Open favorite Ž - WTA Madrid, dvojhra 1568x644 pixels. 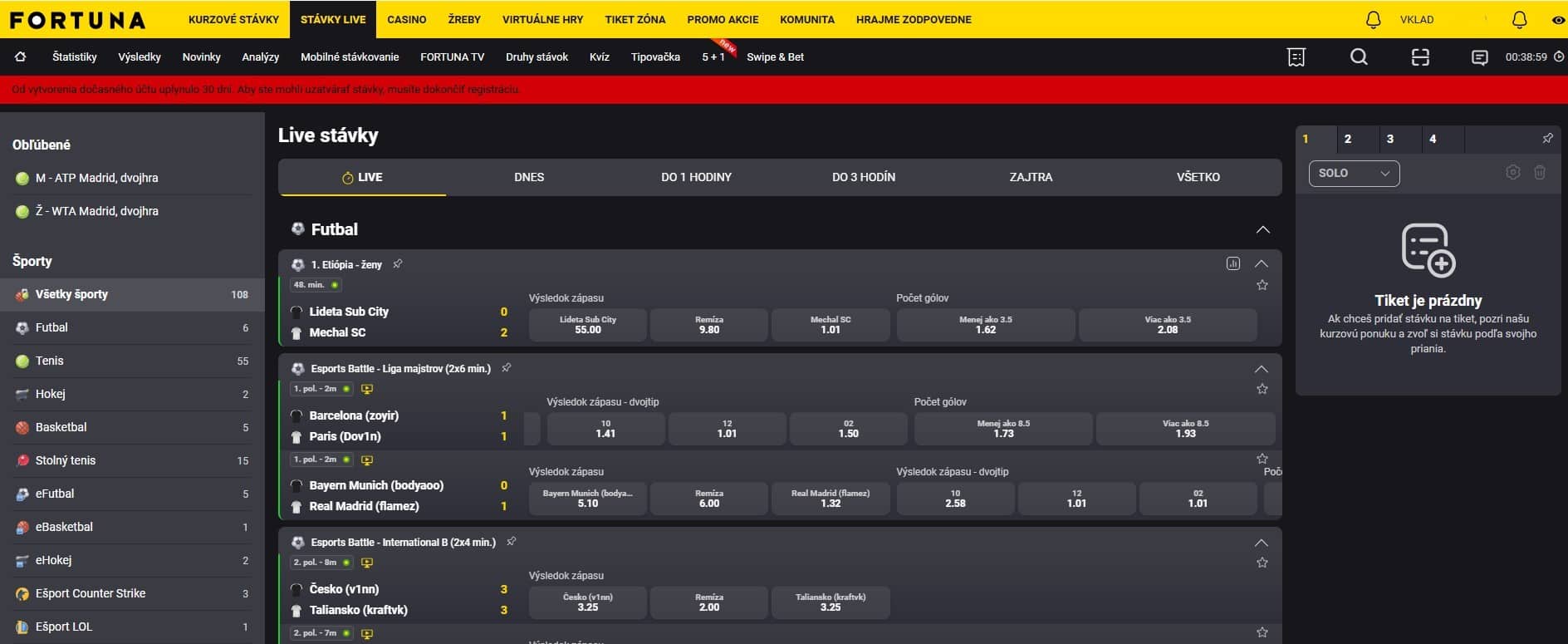[x=133, y=211]
